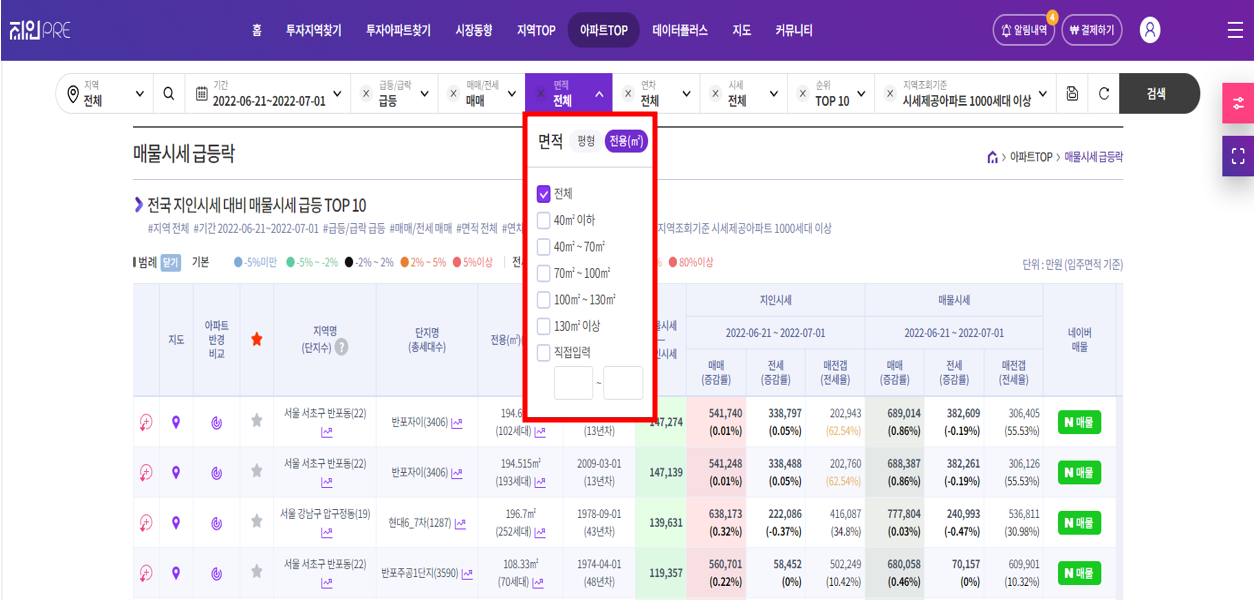Favorite the 현대6_7차 row with star icon
This screenshot has height=613, width=1255.
tap(257, 522)
